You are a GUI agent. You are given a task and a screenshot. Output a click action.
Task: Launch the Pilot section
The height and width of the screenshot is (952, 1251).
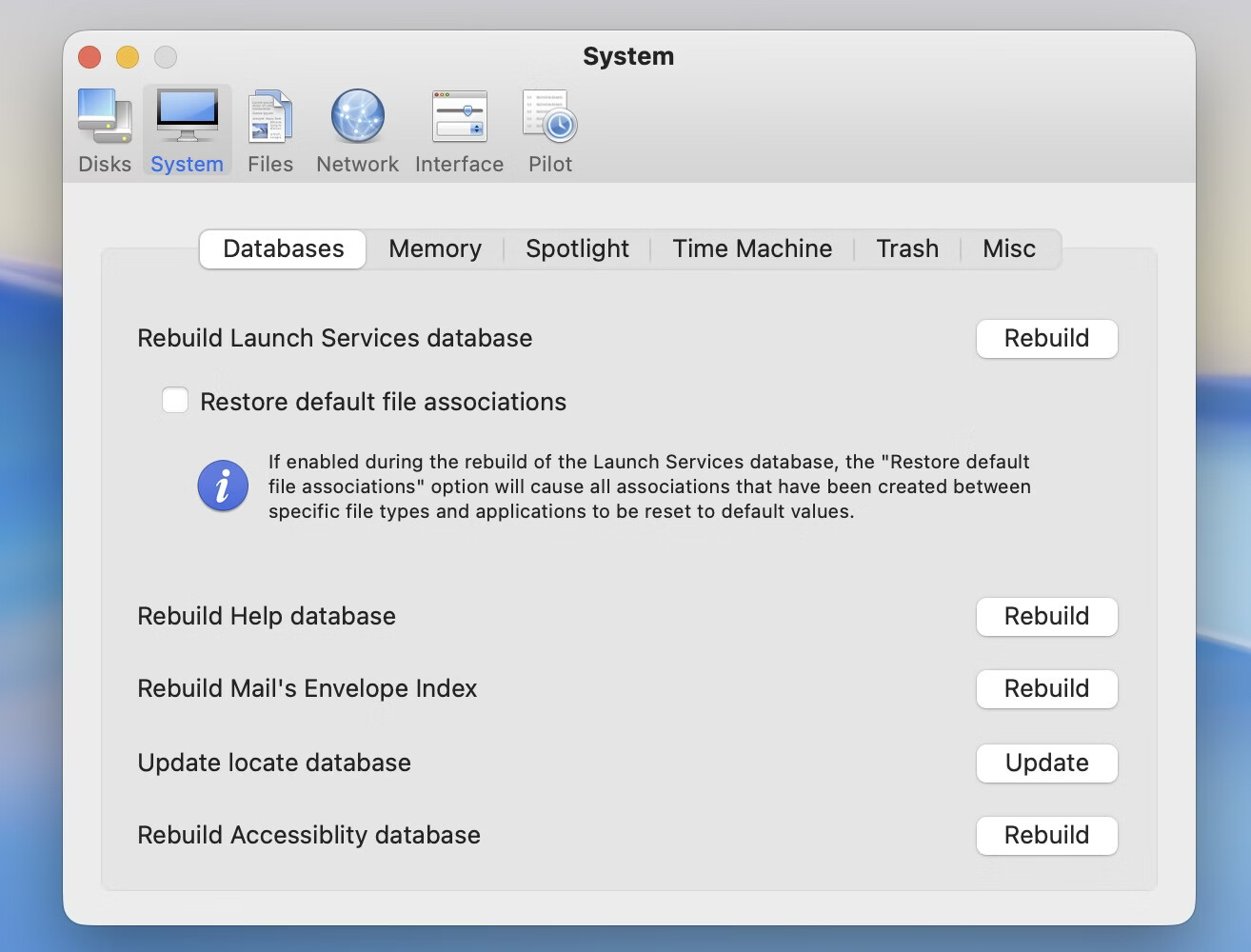click(x=549, y=129)
